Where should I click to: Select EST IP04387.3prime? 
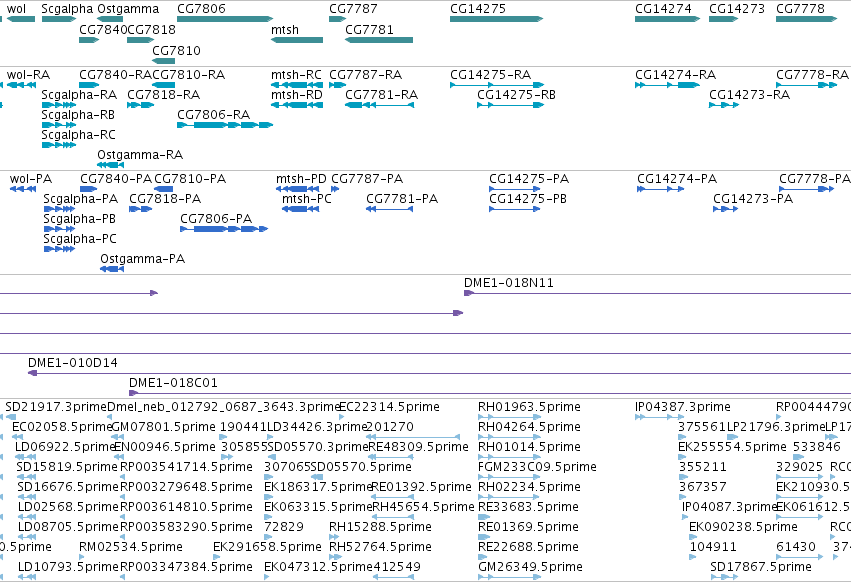pos(683,407)
